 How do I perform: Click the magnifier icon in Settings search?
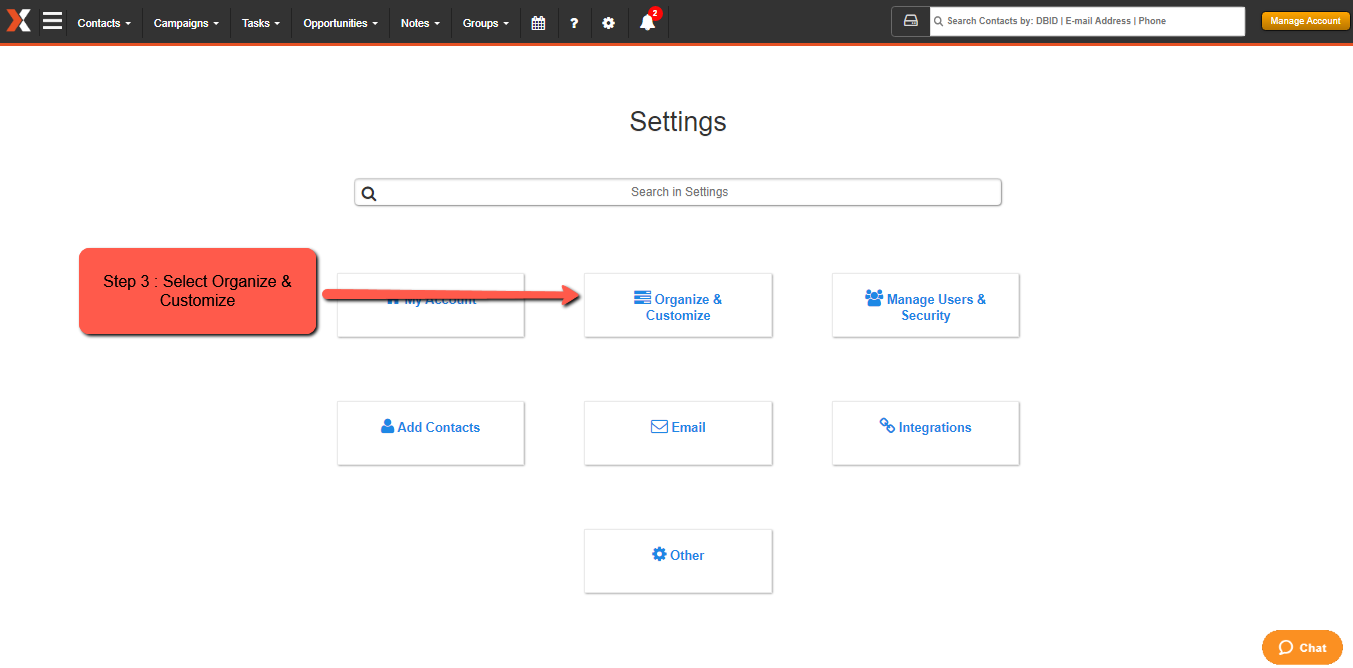[x=369, y=193]
